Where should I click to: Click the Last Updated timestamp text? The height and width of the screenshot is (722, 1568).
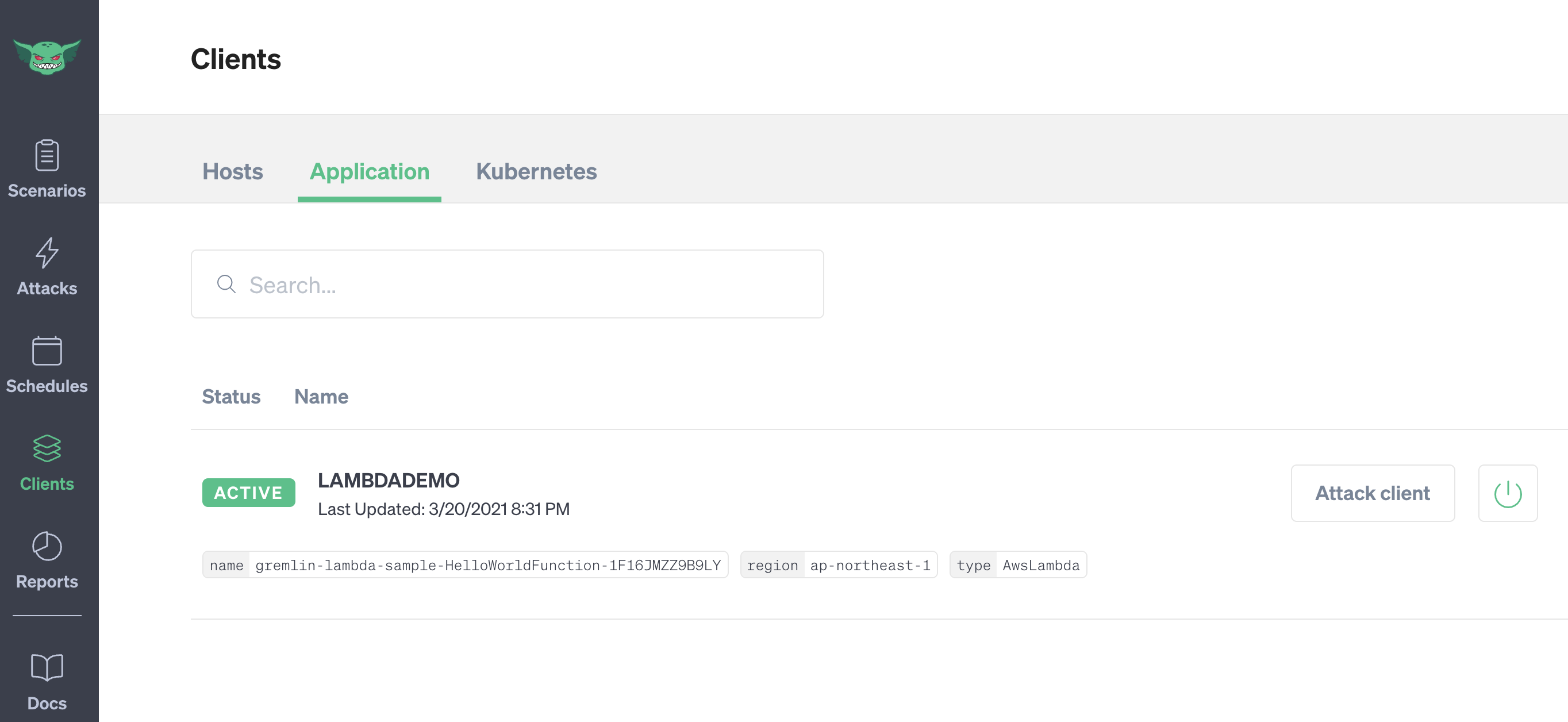click(444, 509)
